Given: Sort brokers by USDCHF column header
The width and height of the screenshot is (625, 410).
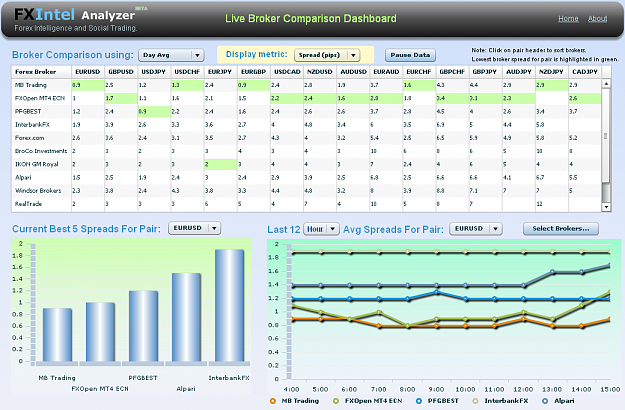Looking at the screenshot, I should (x=187, y=72).
